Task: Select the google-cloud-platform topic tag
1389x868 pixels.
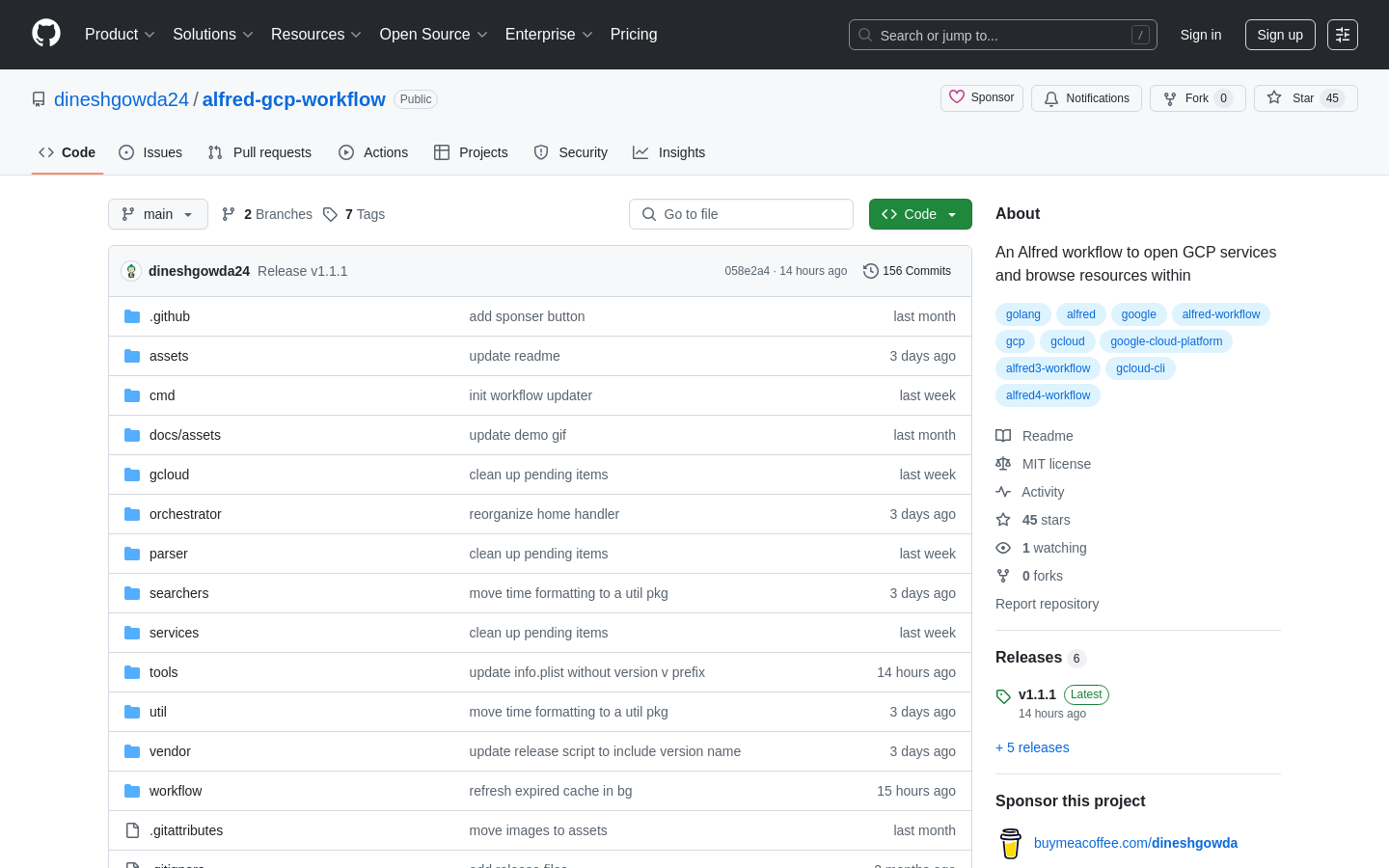Action: 1166,341
